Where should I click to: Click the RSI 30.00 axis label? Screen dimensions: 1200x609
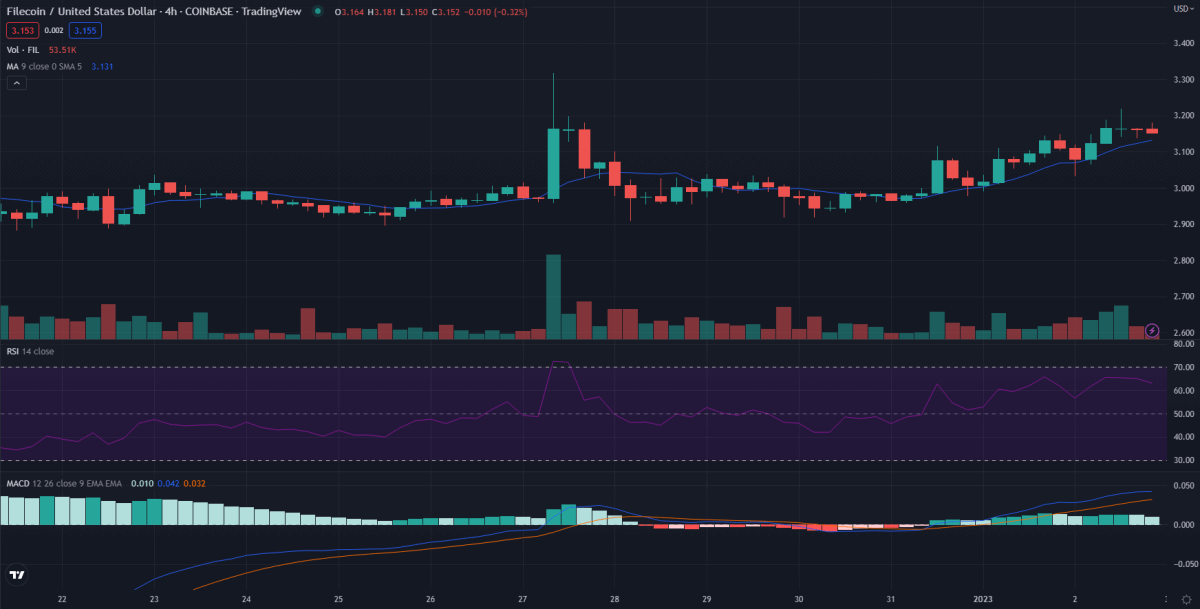pyautogui.click(x=1183, y=460)
